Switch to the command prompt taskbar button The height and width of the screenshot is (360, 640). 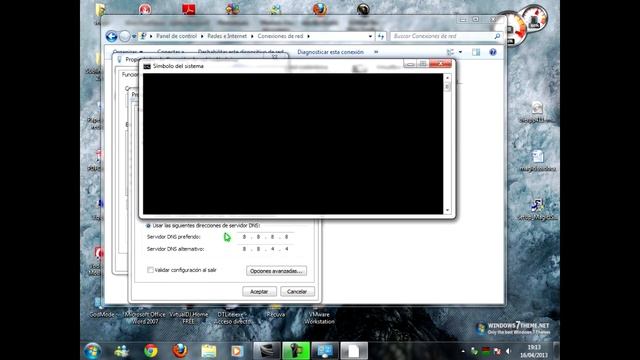pos(267,351)
